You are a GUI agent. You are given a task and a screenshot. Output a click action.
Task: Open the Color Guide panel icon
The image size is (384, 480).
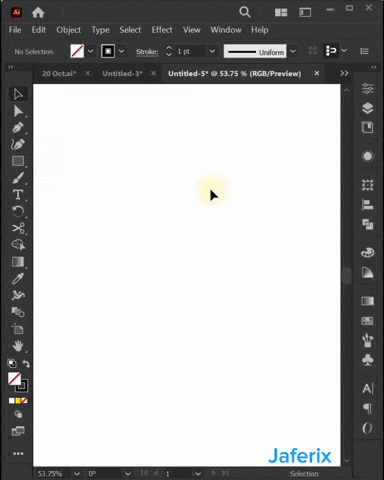pyautogui.click(x=368, y=273)
